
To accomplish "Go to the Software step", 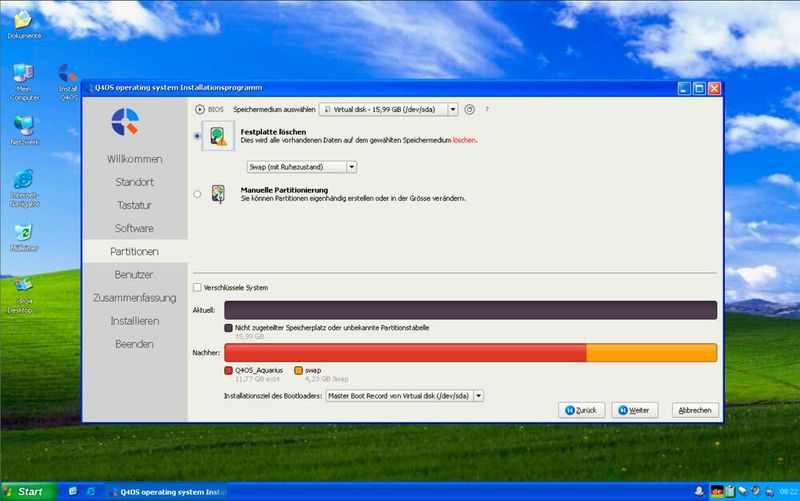I will (x=135, y=228).
